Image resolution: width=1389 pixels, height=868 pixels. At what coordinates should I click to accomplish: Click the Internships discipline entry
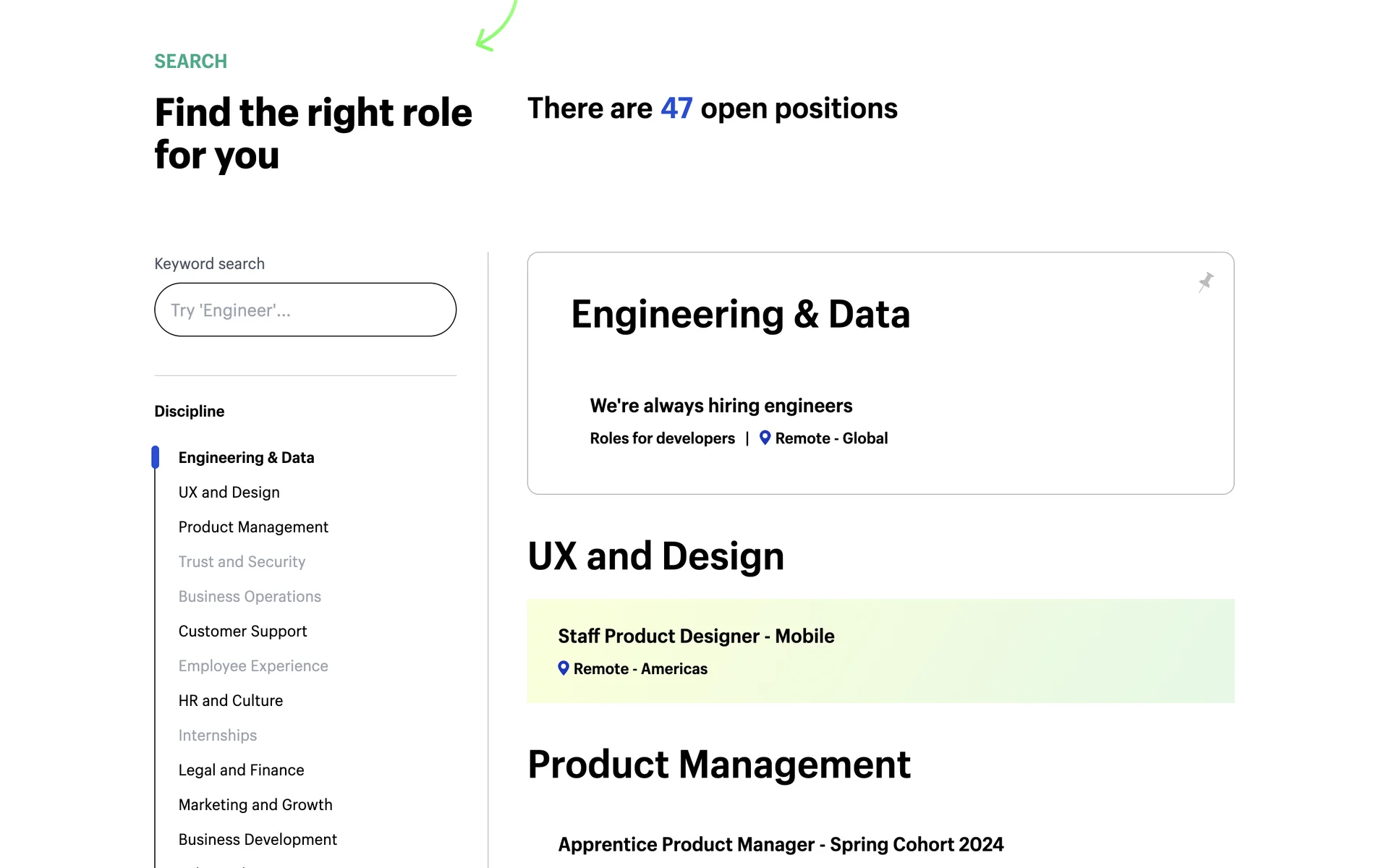pos(217,736)
